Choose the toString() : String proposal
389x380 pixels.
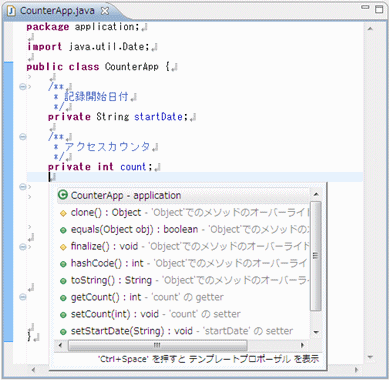pyautogui.click(x=183, y=280)
